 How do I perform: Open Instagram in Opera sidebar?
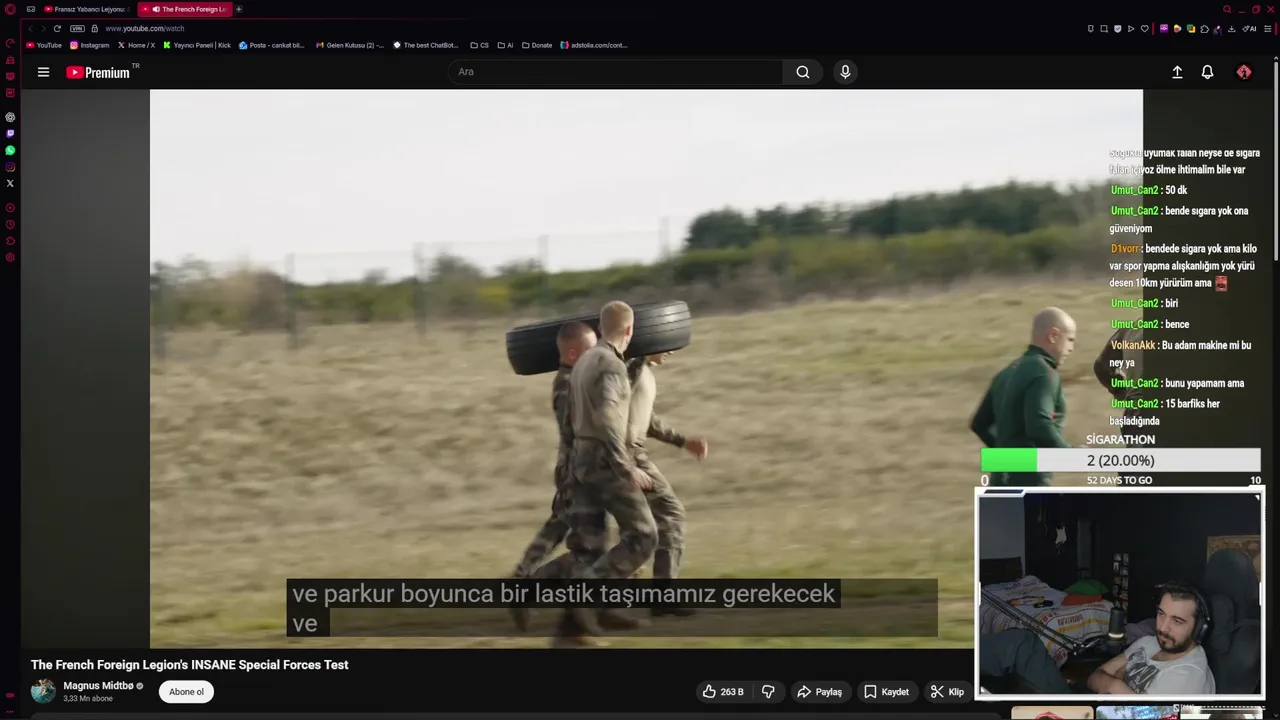coord(10,167)
